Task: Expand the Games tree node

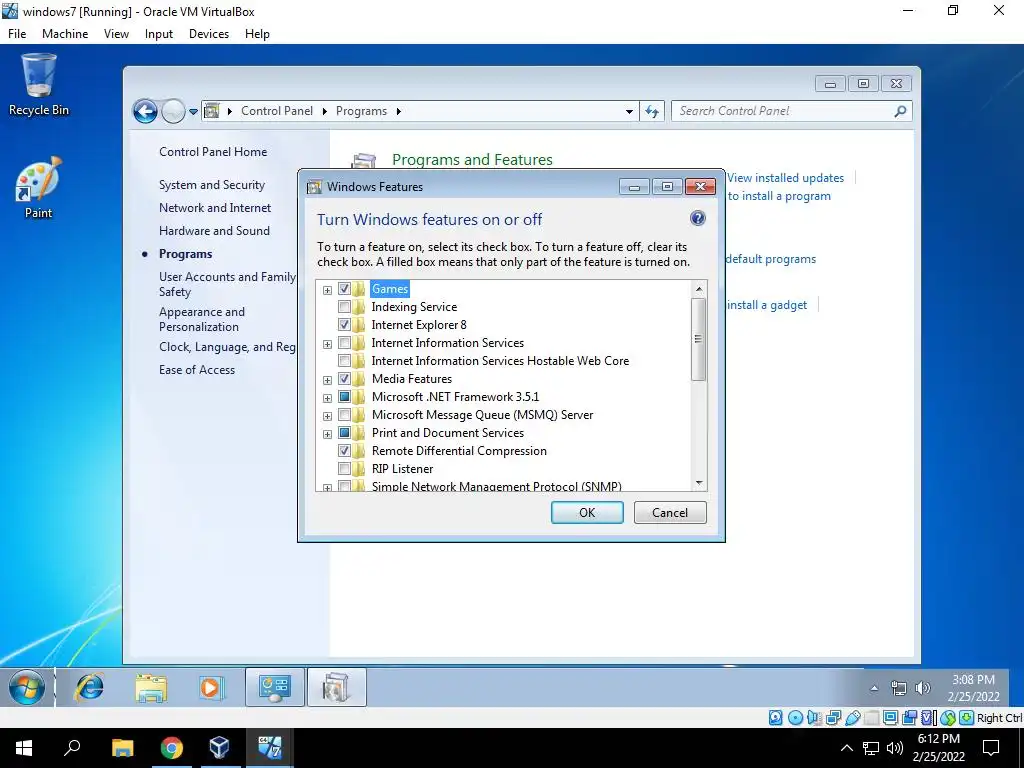Action: point(327,290)
